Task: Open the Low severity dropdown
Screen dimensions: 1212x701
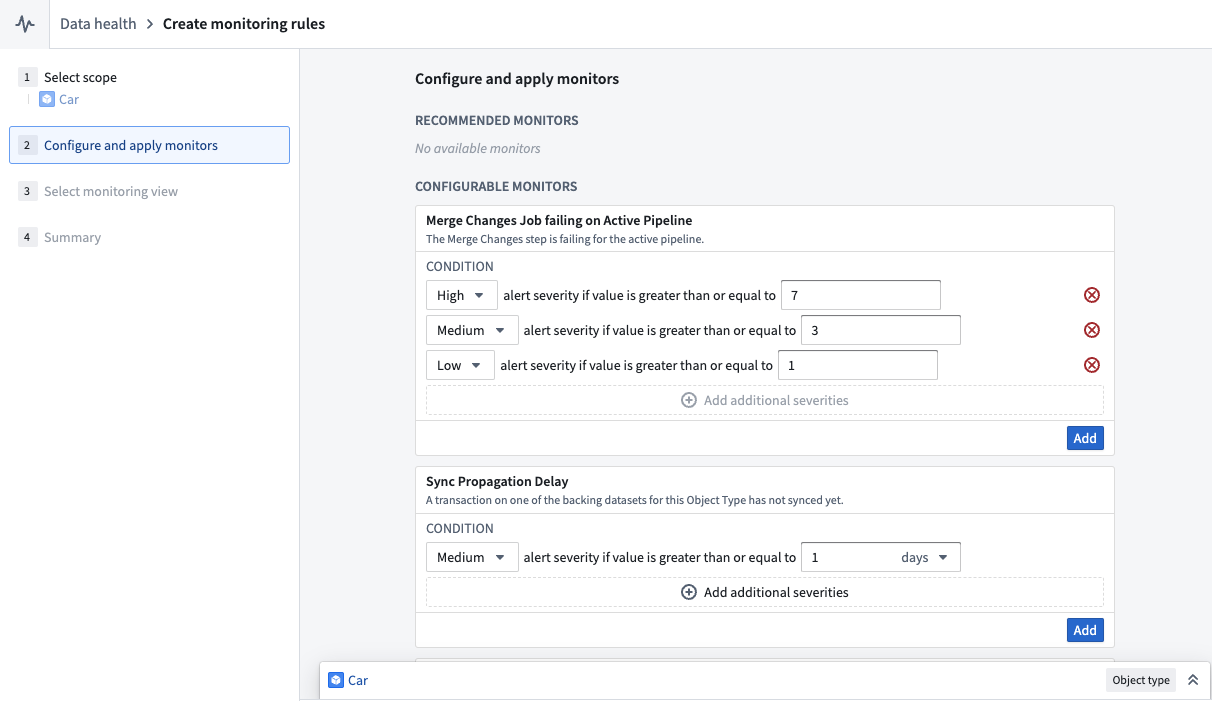Action: click(x=460, y=365)
